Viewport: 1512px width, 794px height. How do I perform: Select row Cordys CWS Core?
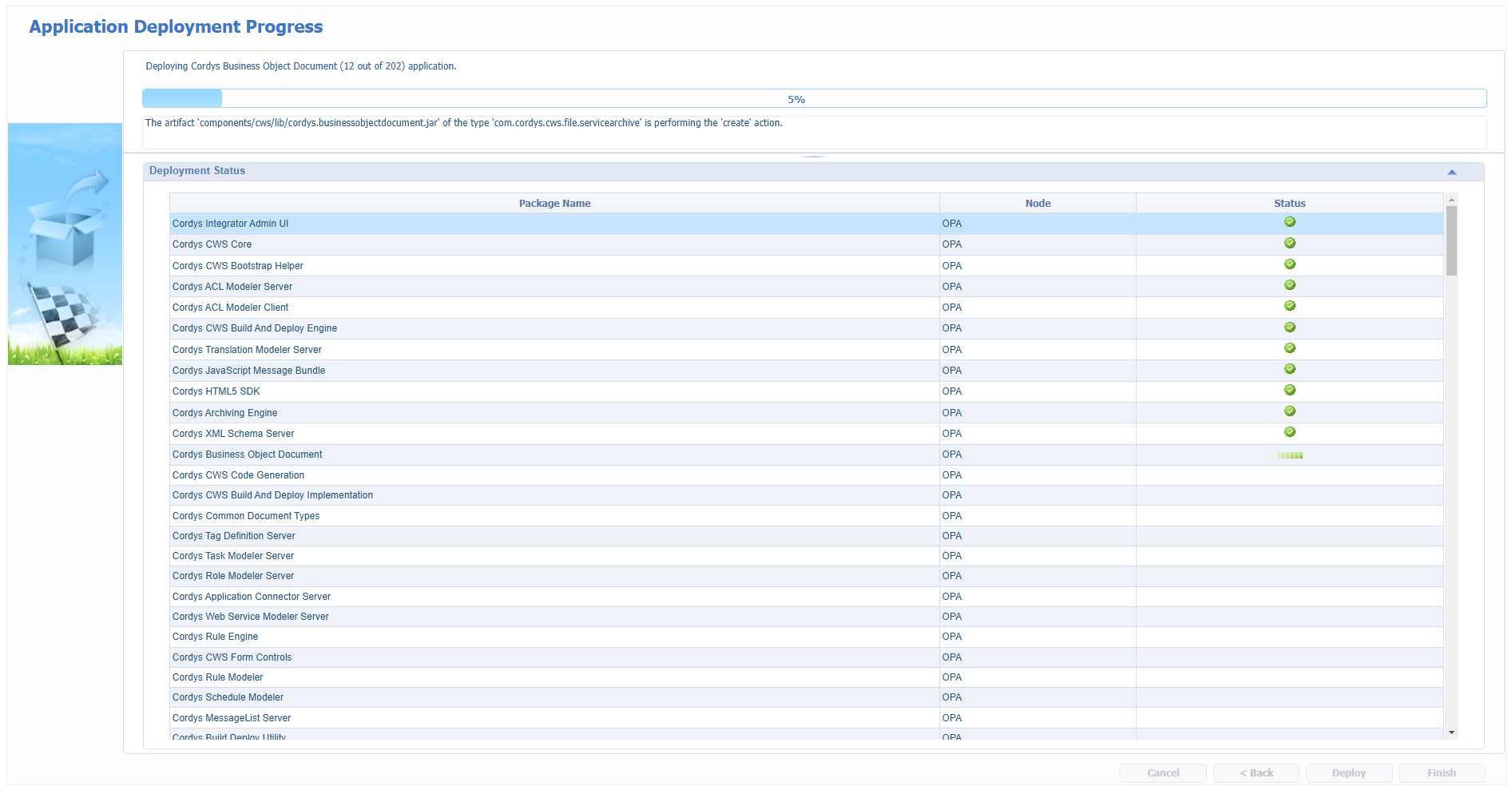tap(807, 244)
